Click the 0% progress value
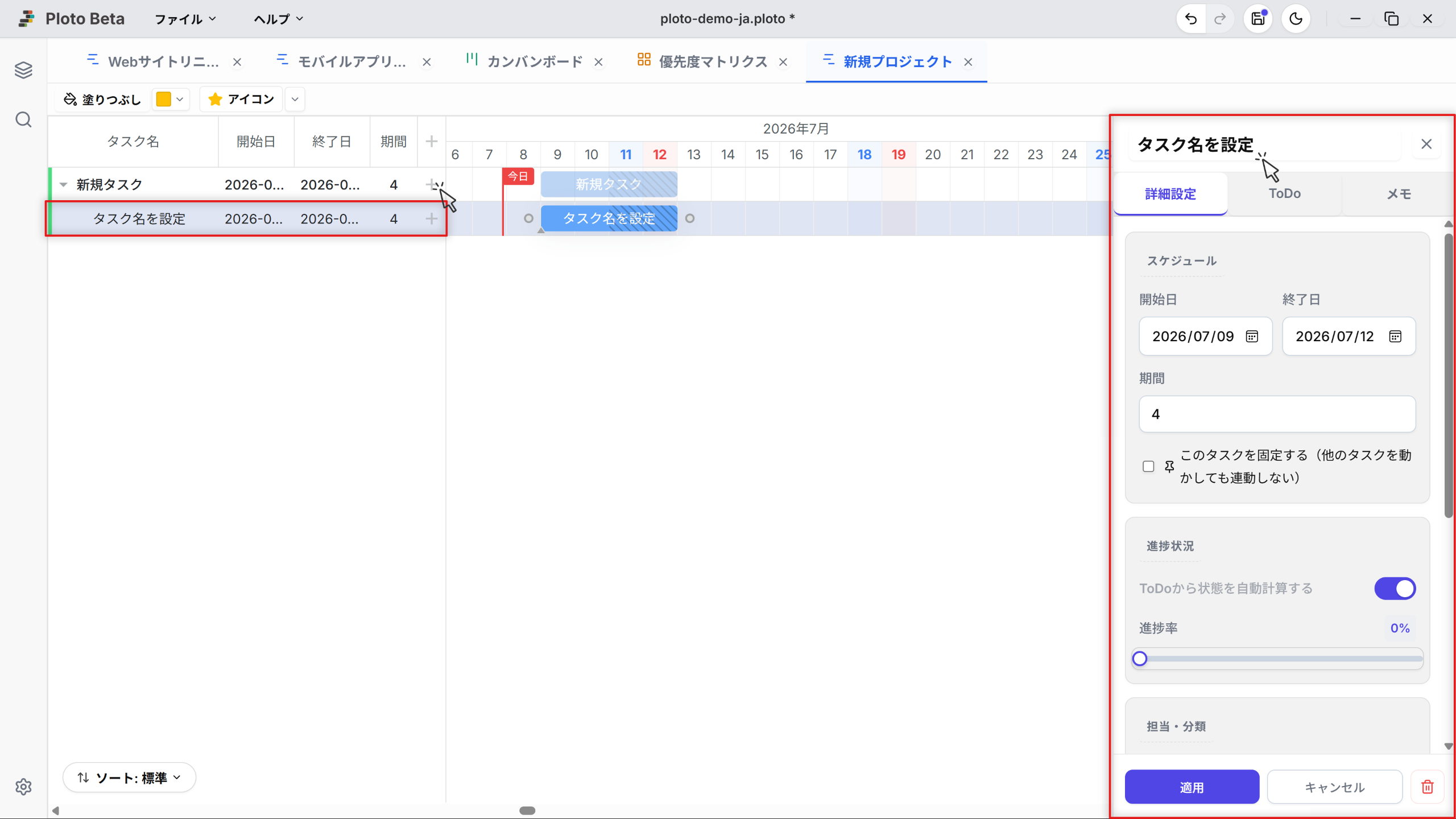 (1400, 628)
